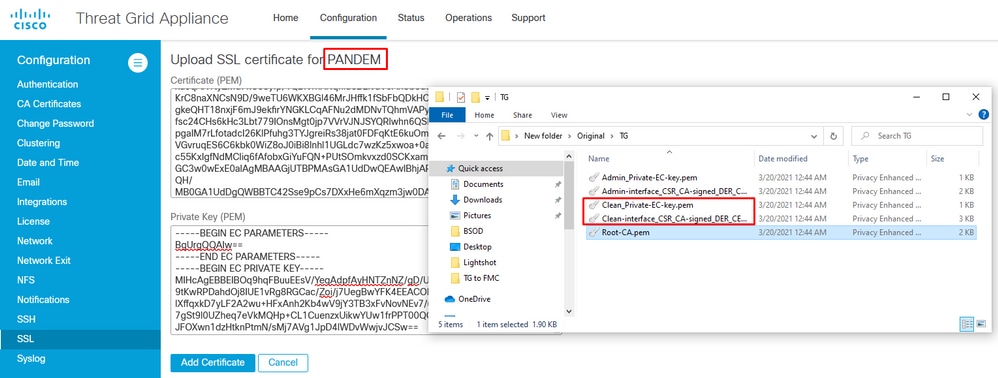Open Downloads in Quick access

click(482, 200)
